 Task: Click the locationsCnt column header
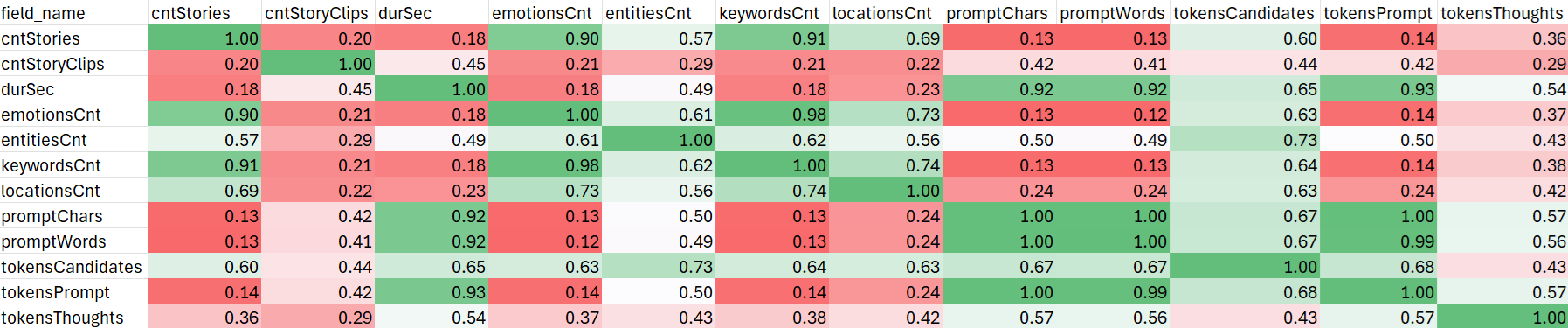coord(886,13)
